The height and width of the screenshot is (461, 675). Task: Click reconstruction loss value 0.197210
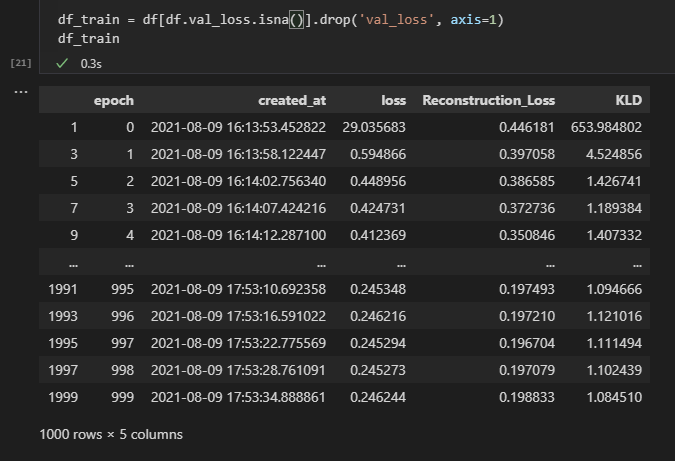pyautogui.click(x=527, y=316)
